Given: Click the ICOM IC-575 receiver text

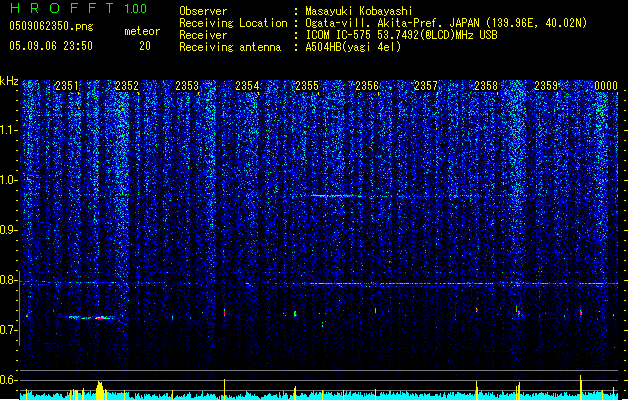Looking at the screenshot, I should [401, 35].
